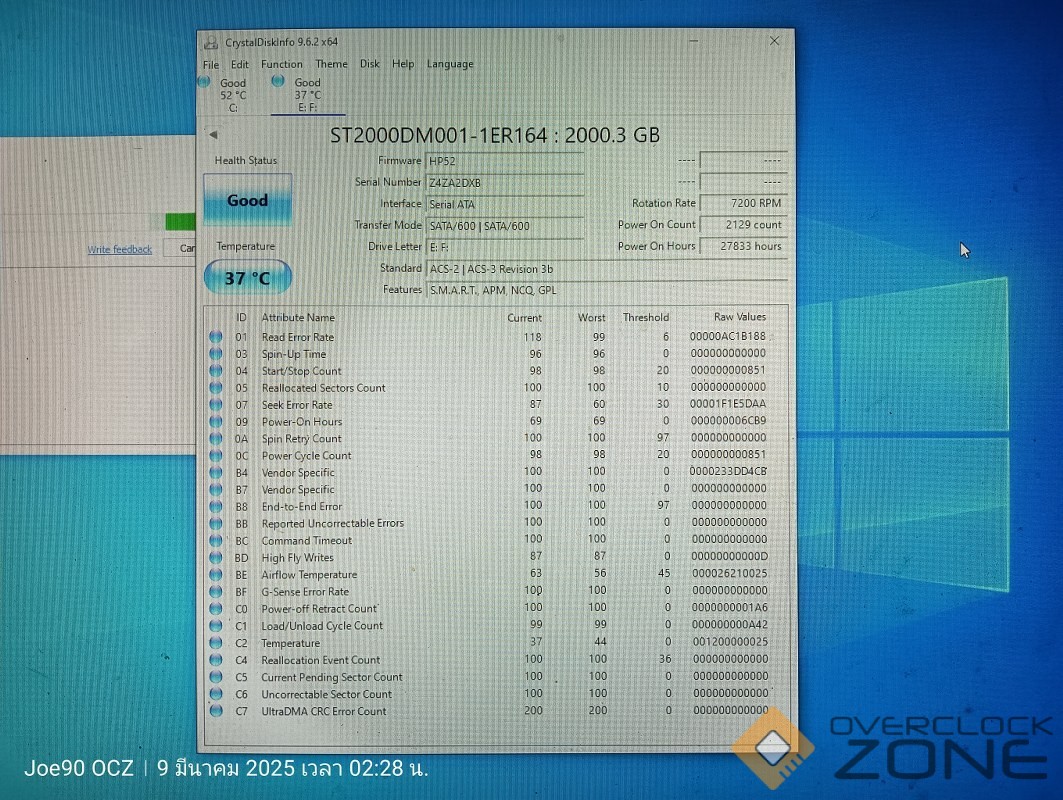This screenshot has width=1063, height=800.
Task: Click the Features field showing S.M.A.R.T.
Action: [607, 290]
